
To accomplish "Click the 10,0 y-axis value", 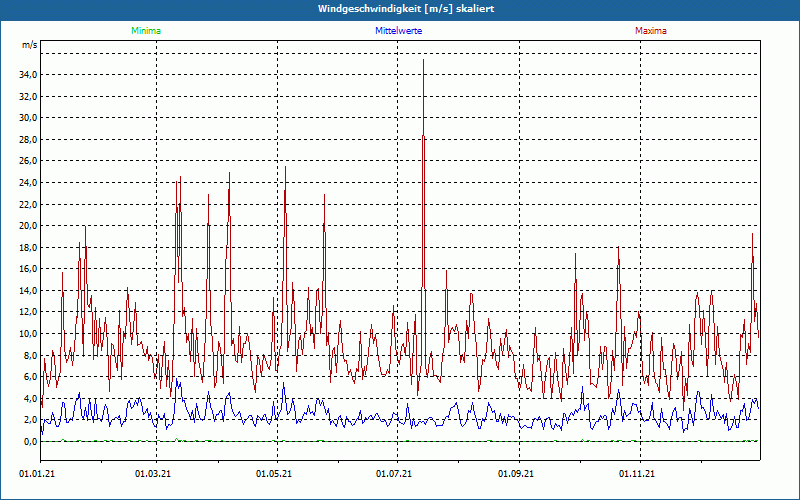I will tap(28, 334).
